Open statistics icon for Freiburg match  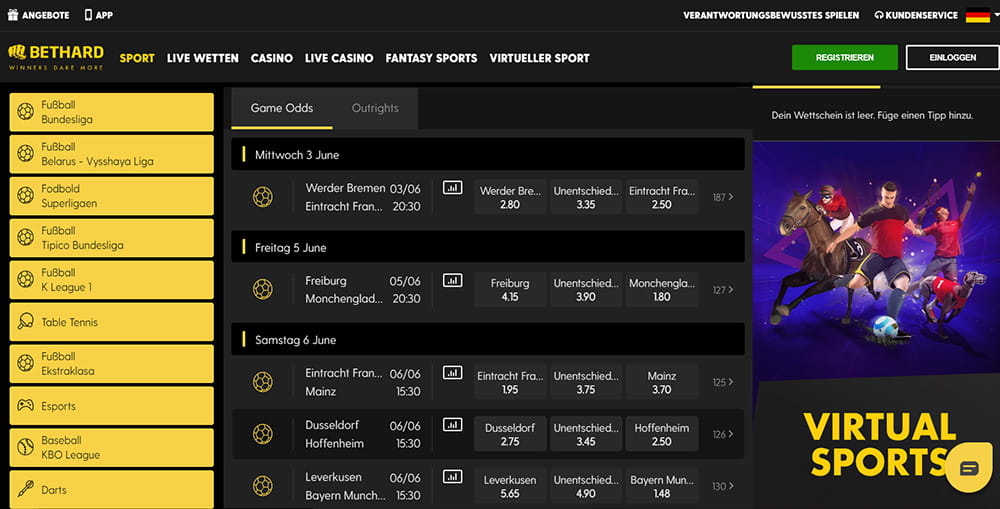(452, 280)
